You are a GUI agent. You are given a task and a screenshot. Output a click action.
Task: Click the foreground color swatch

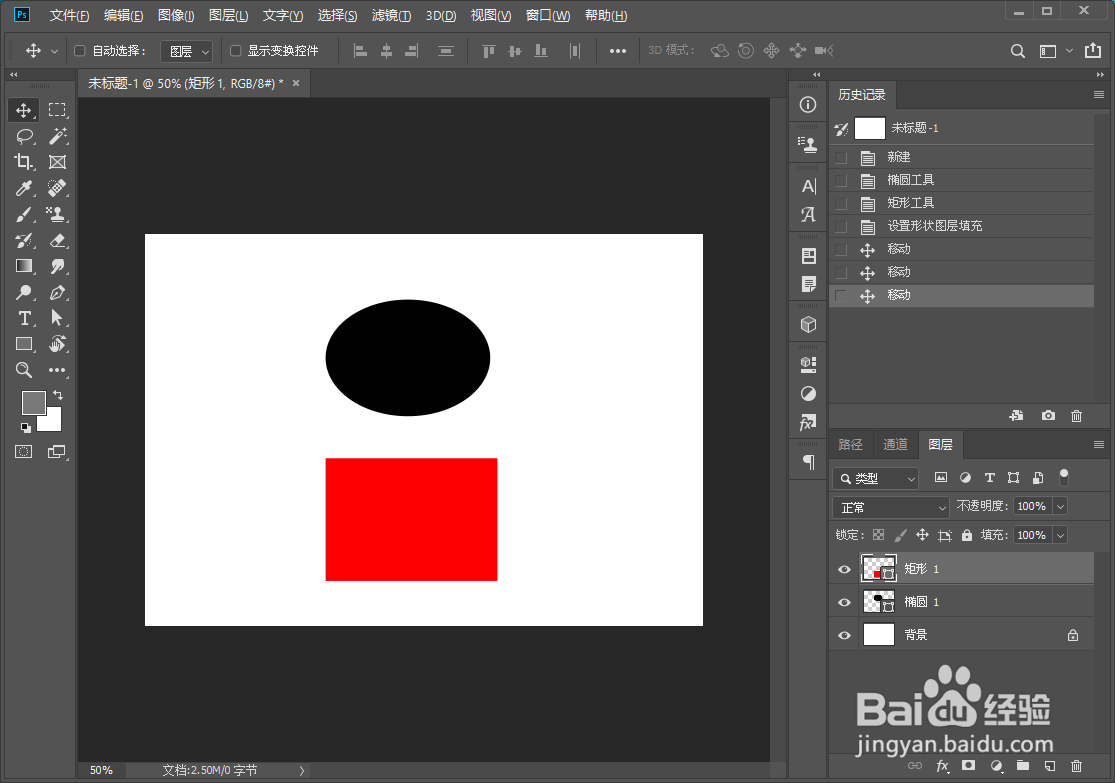[x=33, y=403]
